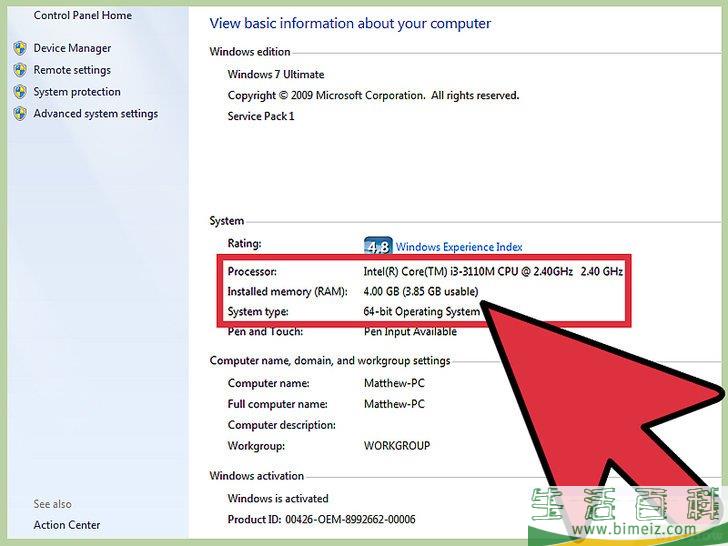Click the See also label

(x=52, y=504)
